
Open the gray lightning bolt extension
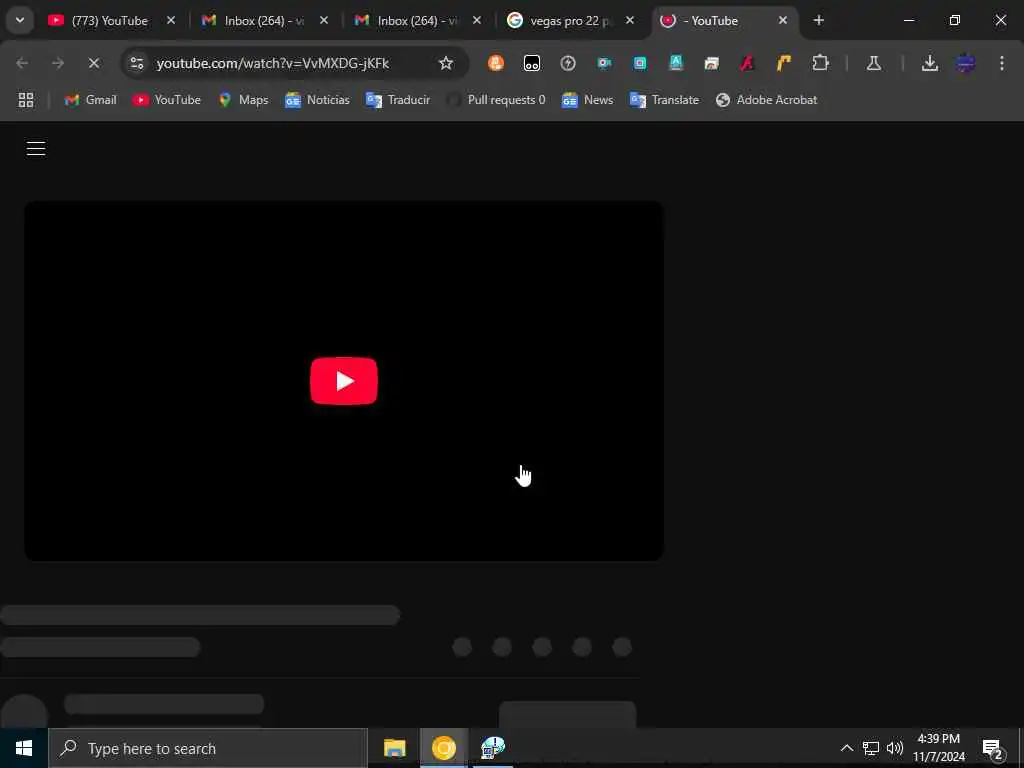coord(568,63)
